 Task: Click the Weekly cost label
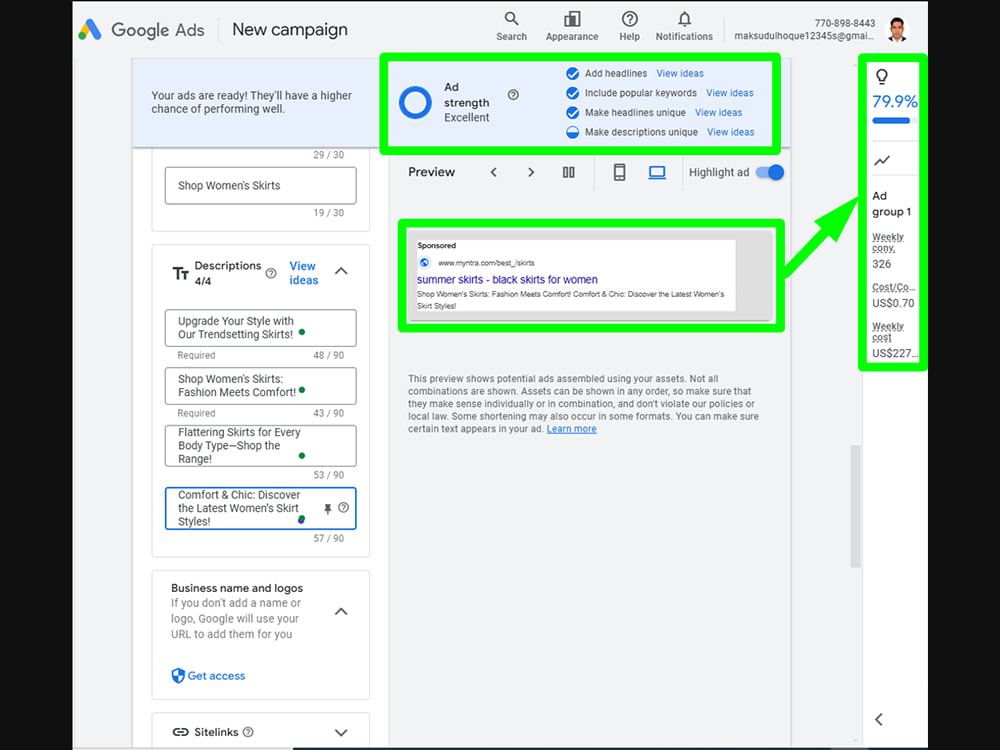(x=888, y=332)
